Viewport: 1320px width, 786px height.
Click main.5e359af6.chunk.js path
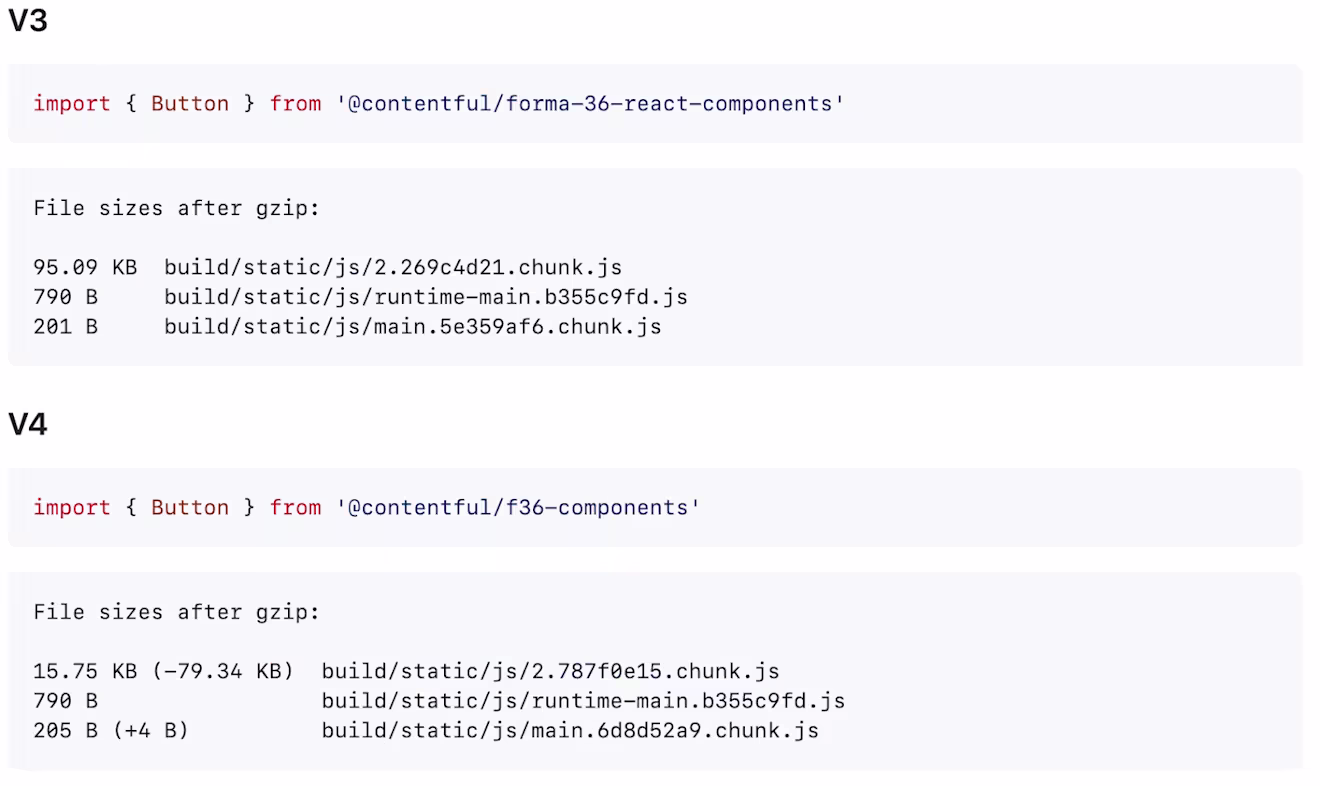click(x=413, y=327)
